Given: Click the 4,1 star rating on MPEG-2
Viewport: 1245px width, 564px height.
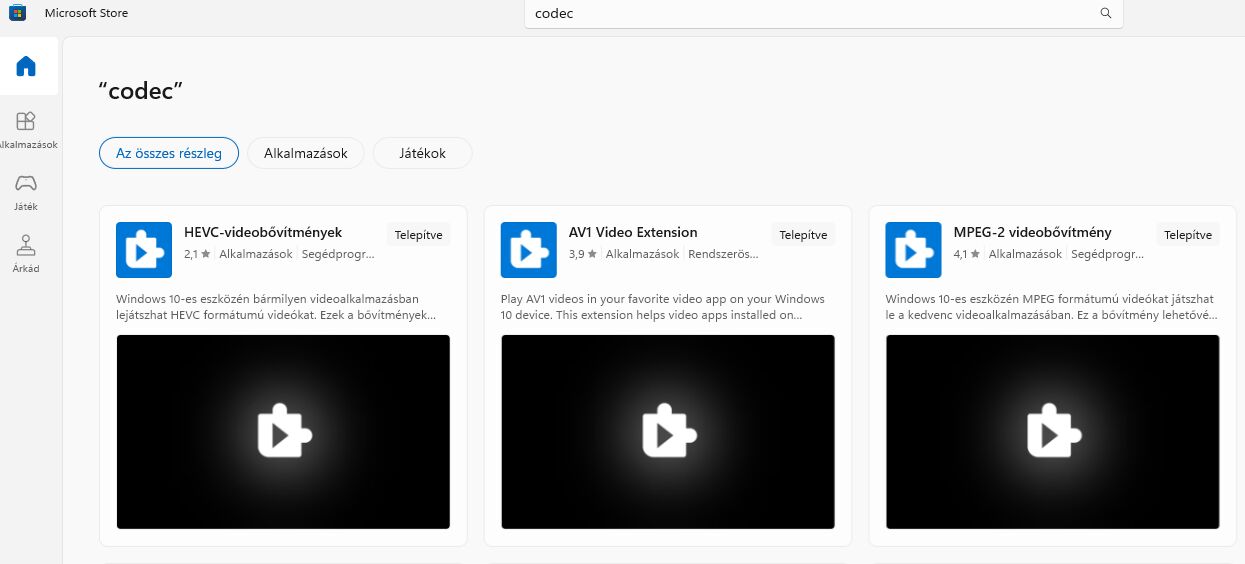Looking at the screenshot, I should coord(967,254).
